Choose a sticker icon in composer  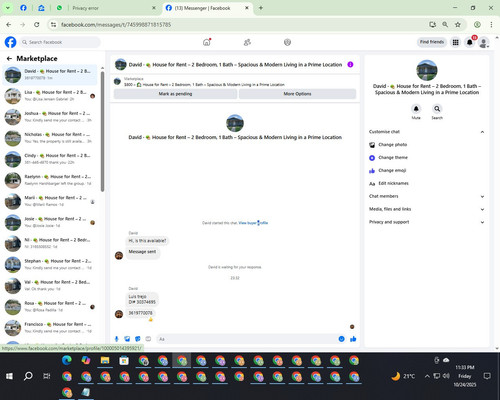click(138, 339)
